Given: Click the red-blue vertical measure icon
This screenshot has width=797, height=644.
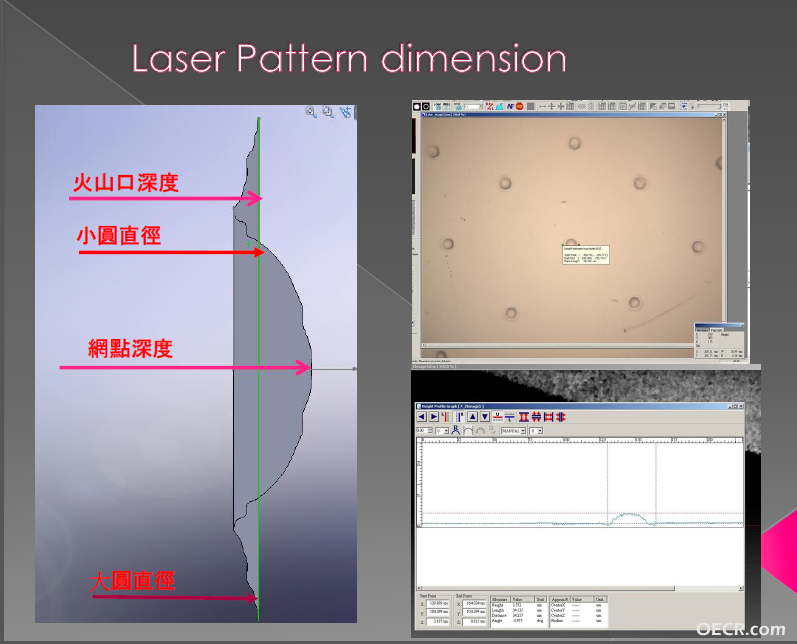Looking at the screenshot, I should click(524, 417).
